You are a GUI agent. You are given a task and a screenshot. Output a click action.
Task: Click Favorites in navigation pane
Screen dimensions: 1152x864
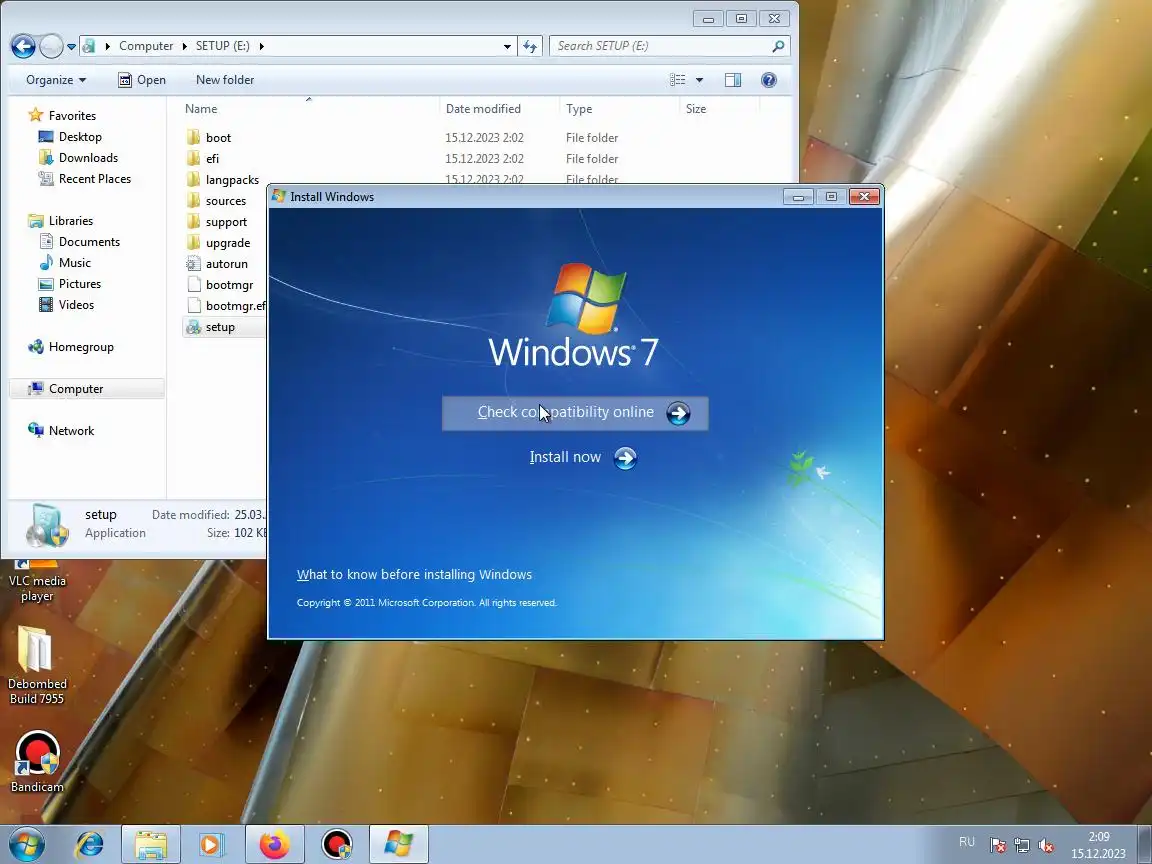pyautogui.click(x=72, y=115)
